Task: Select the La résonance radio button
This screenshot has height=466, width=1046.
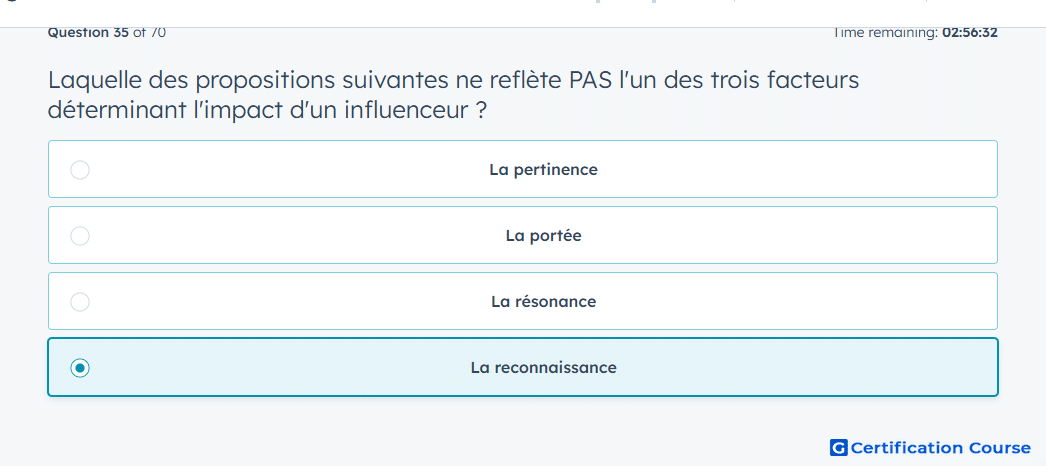Action: coord(80,302)
